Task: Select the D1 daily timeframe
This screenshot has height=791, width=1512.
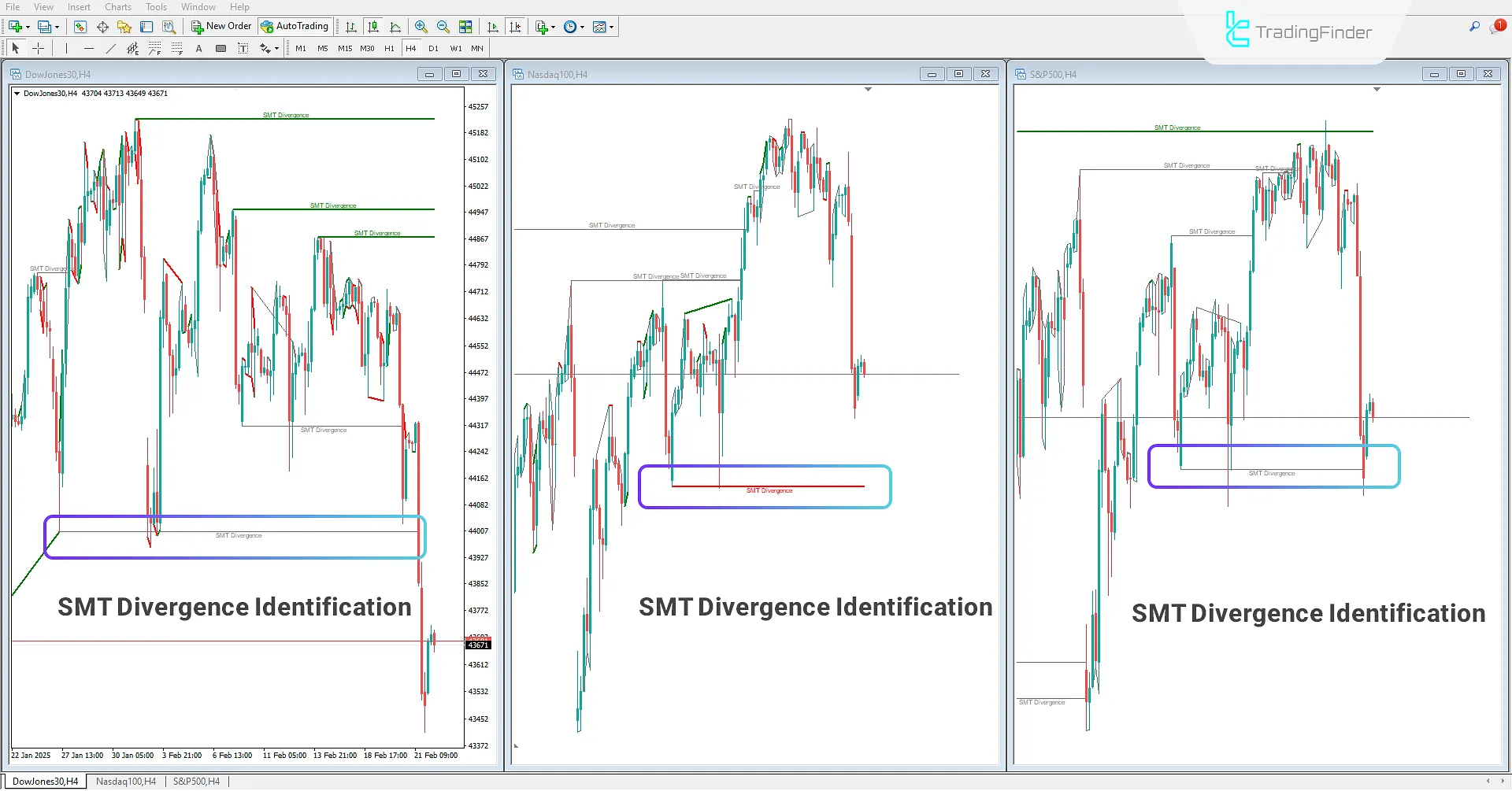Action: pos(433,48)
